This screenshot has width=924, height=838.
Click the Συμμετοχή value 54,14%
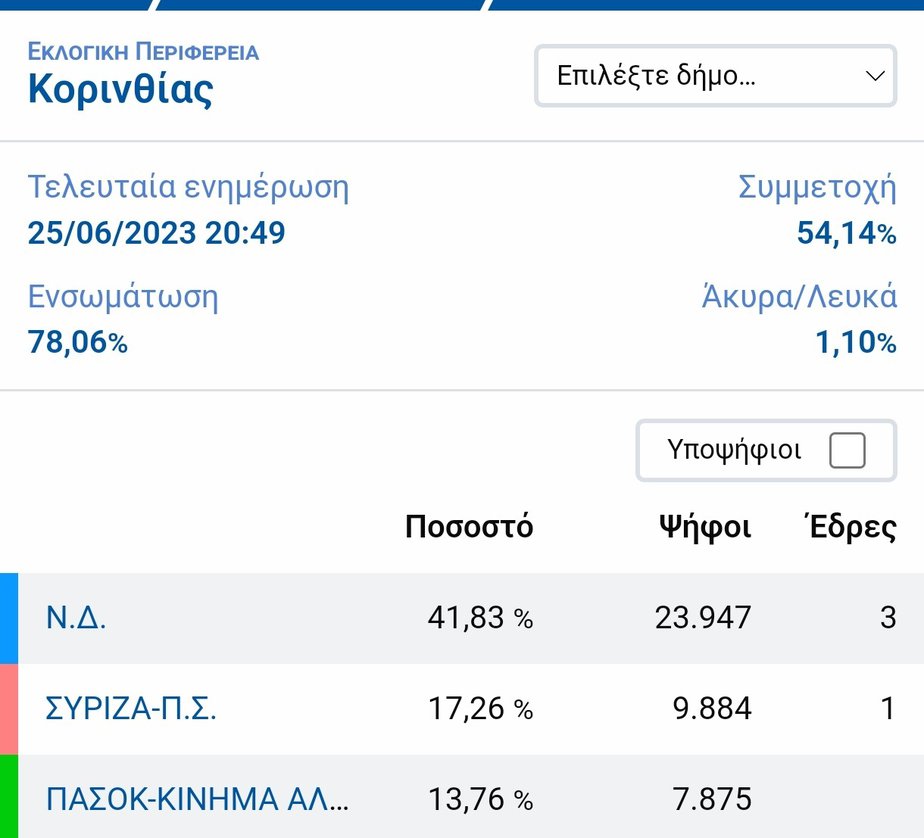pos(846,234)
